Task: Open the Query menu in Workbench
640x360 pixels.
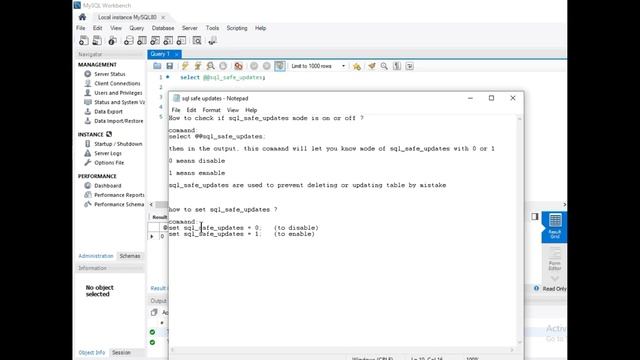Action: 137,28
